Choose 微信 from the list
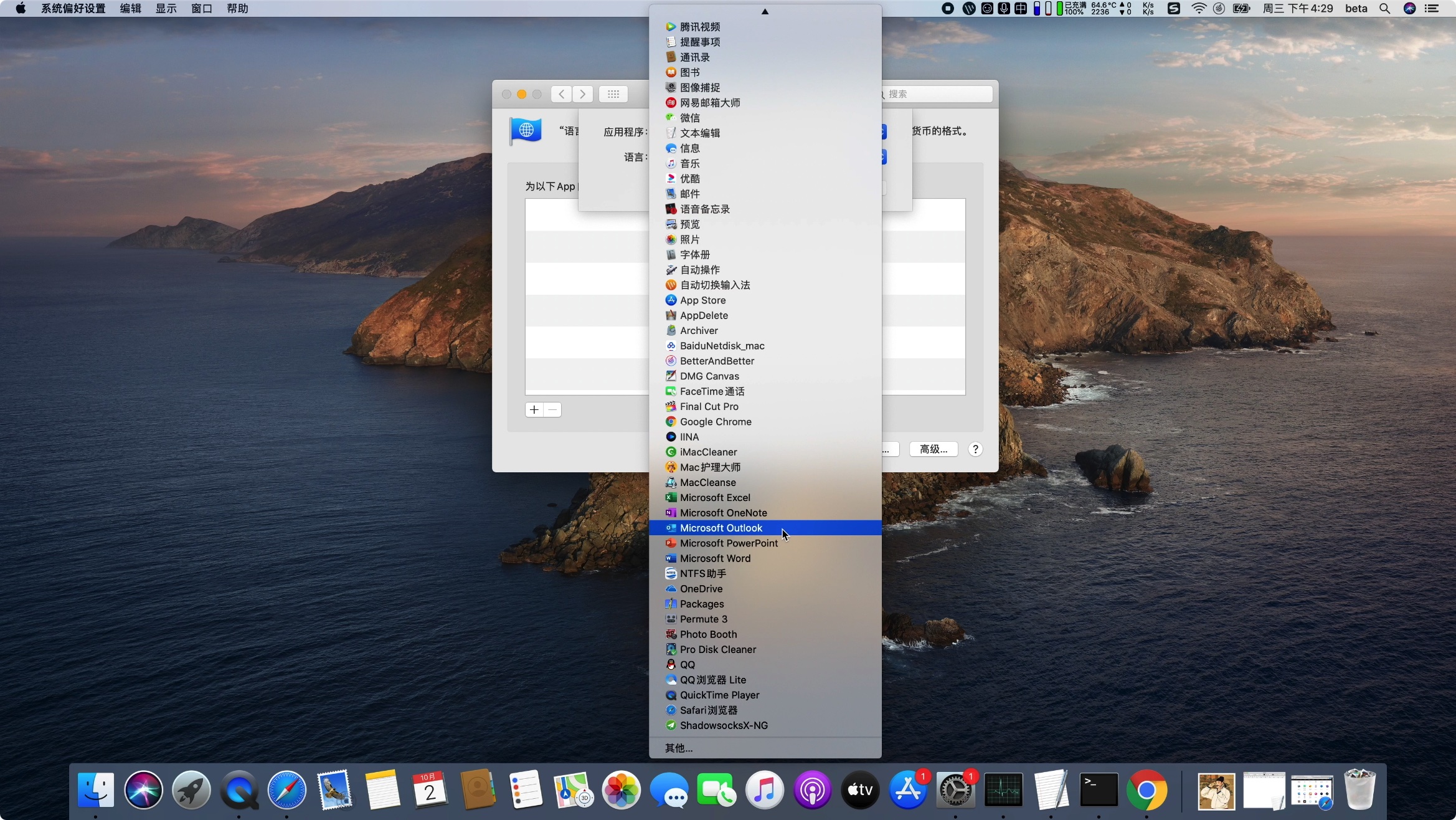The image size is (1456, 820). 765,118
